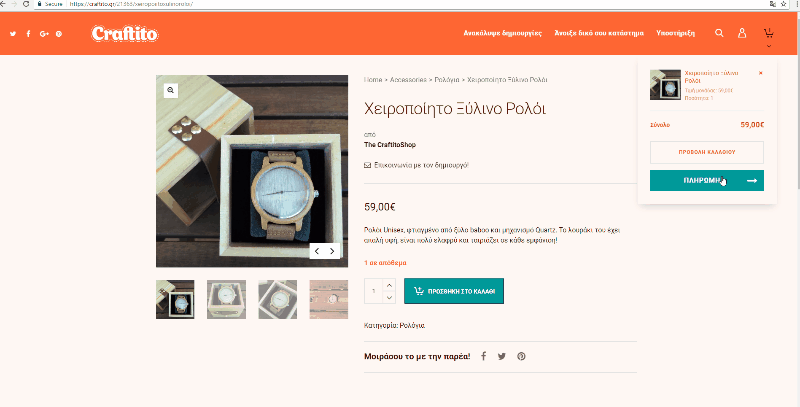Open the Google Plus header icon
The width and height of the screenshot is (800, 407).
(44, 34)
